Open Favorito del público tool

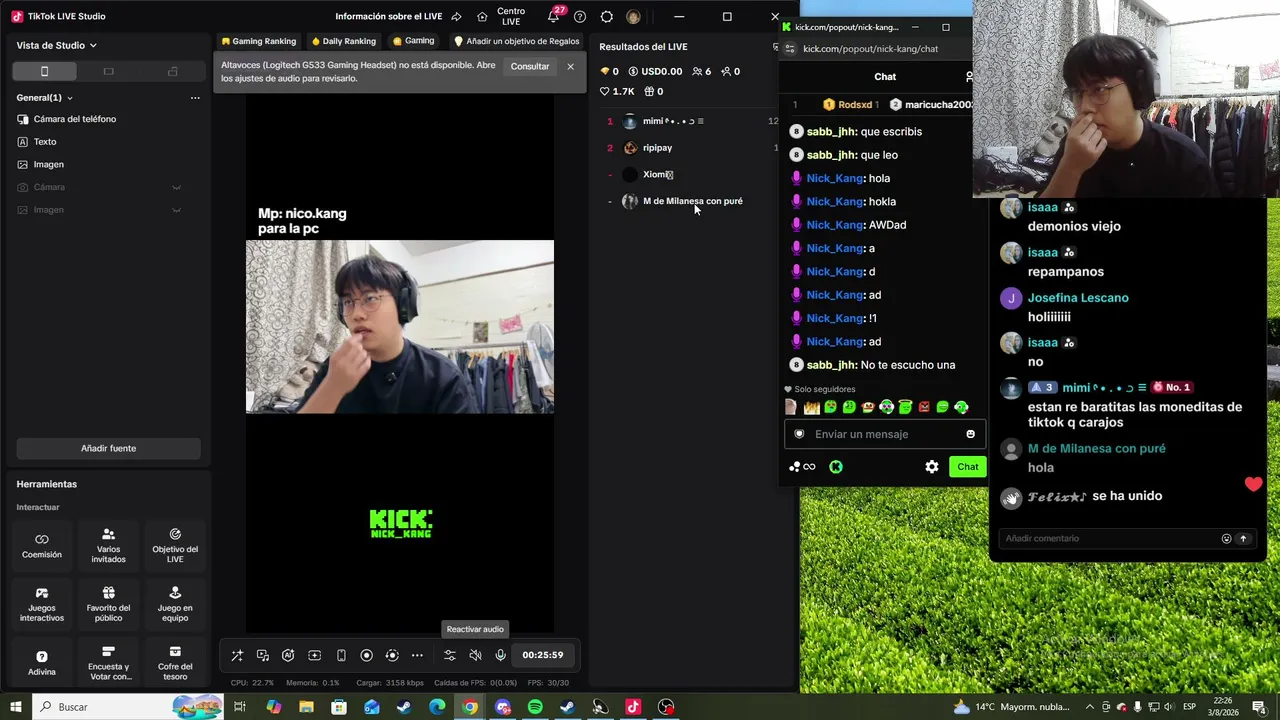click(x=108, y=604)
